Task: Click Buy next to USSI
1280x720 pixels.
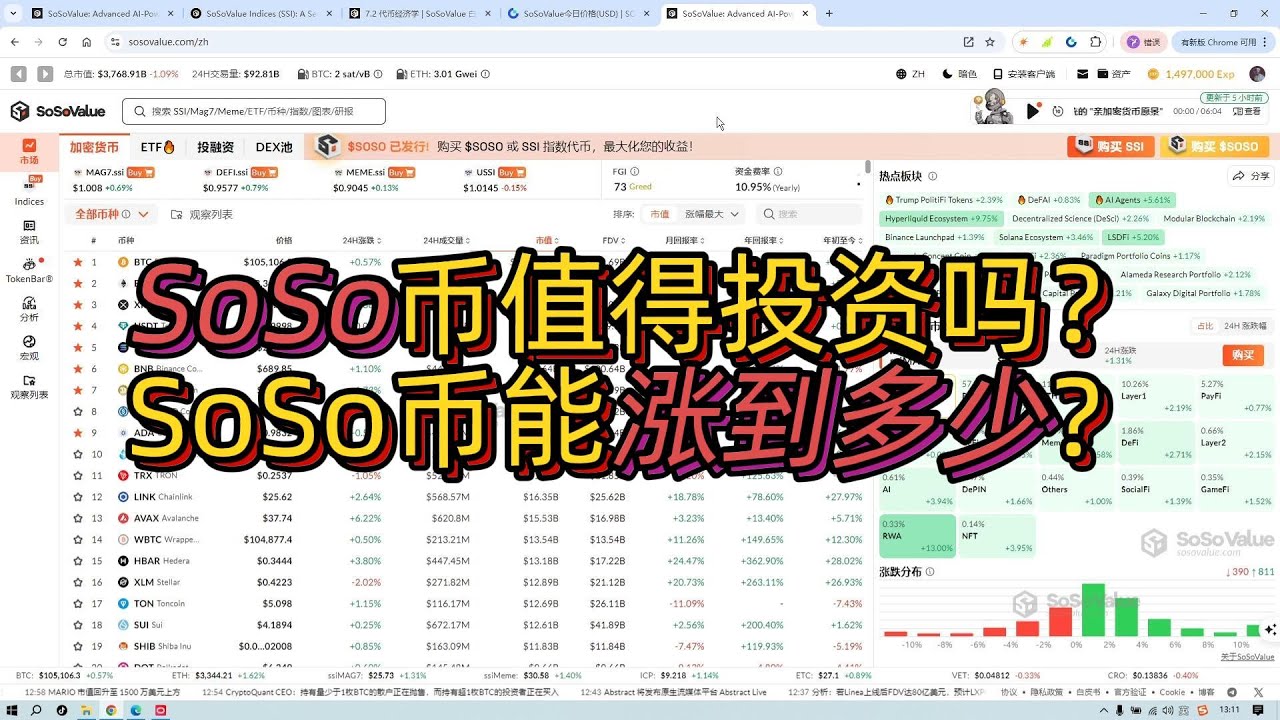Action: [x=512, y=172]
